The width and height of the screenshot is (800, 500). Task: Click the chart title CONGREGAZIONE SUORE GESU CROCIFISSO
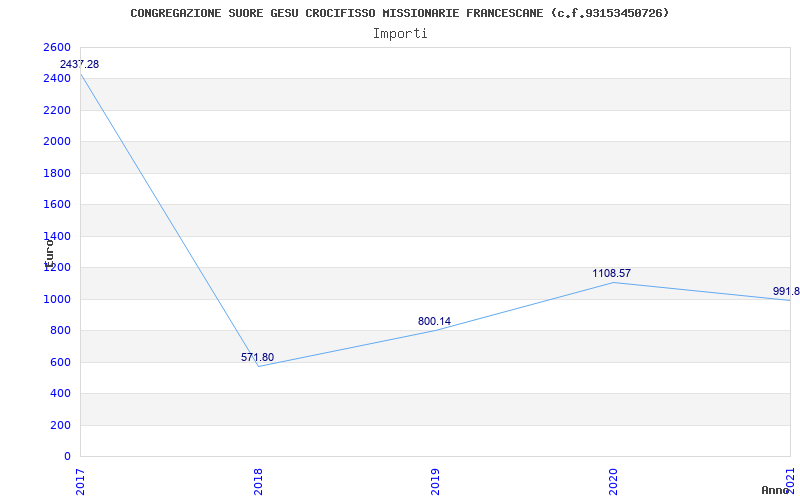(399, 13)
